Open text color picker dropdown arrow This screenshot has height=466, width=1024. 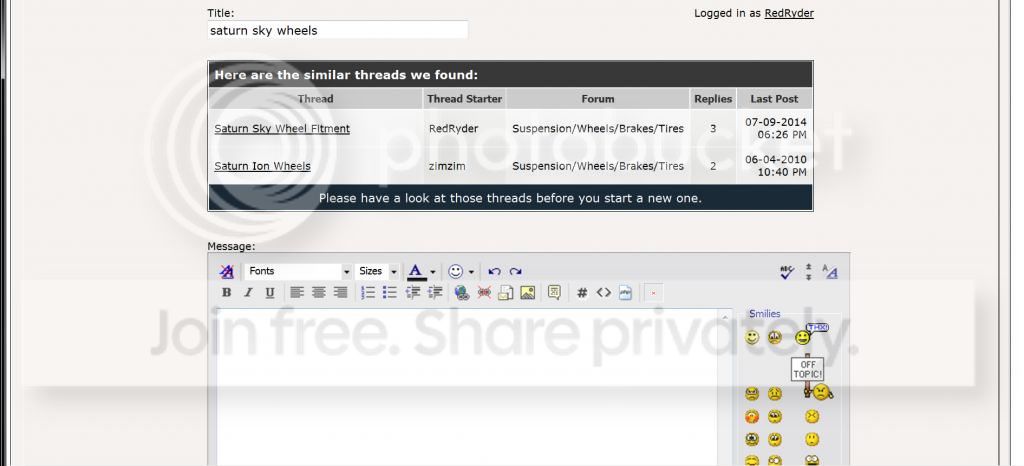point(432,272)
